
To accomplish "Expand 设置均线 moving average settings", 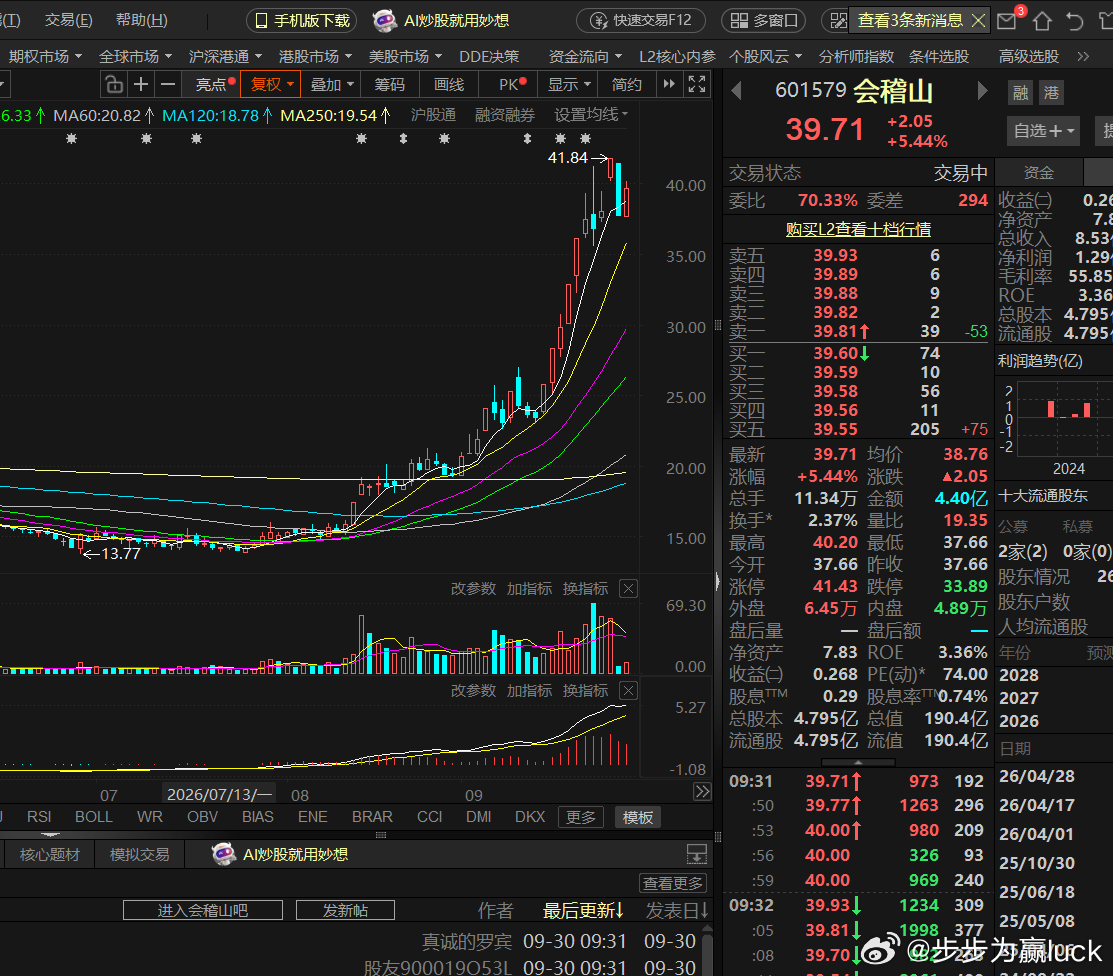I will point(591,115).
